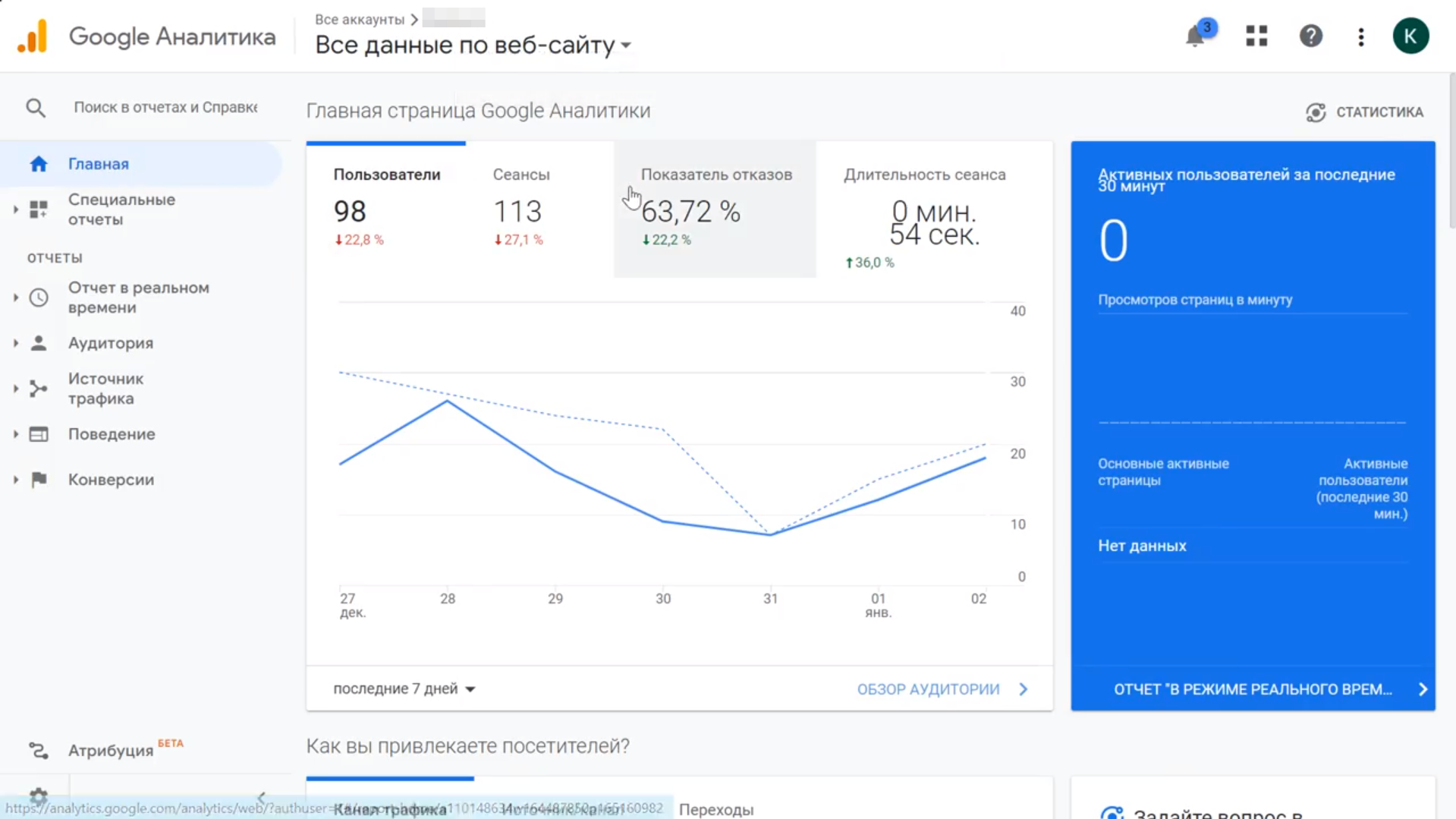Collapse the sidebar with the chevron
The image size is (1456, 819).
point(262,798)
